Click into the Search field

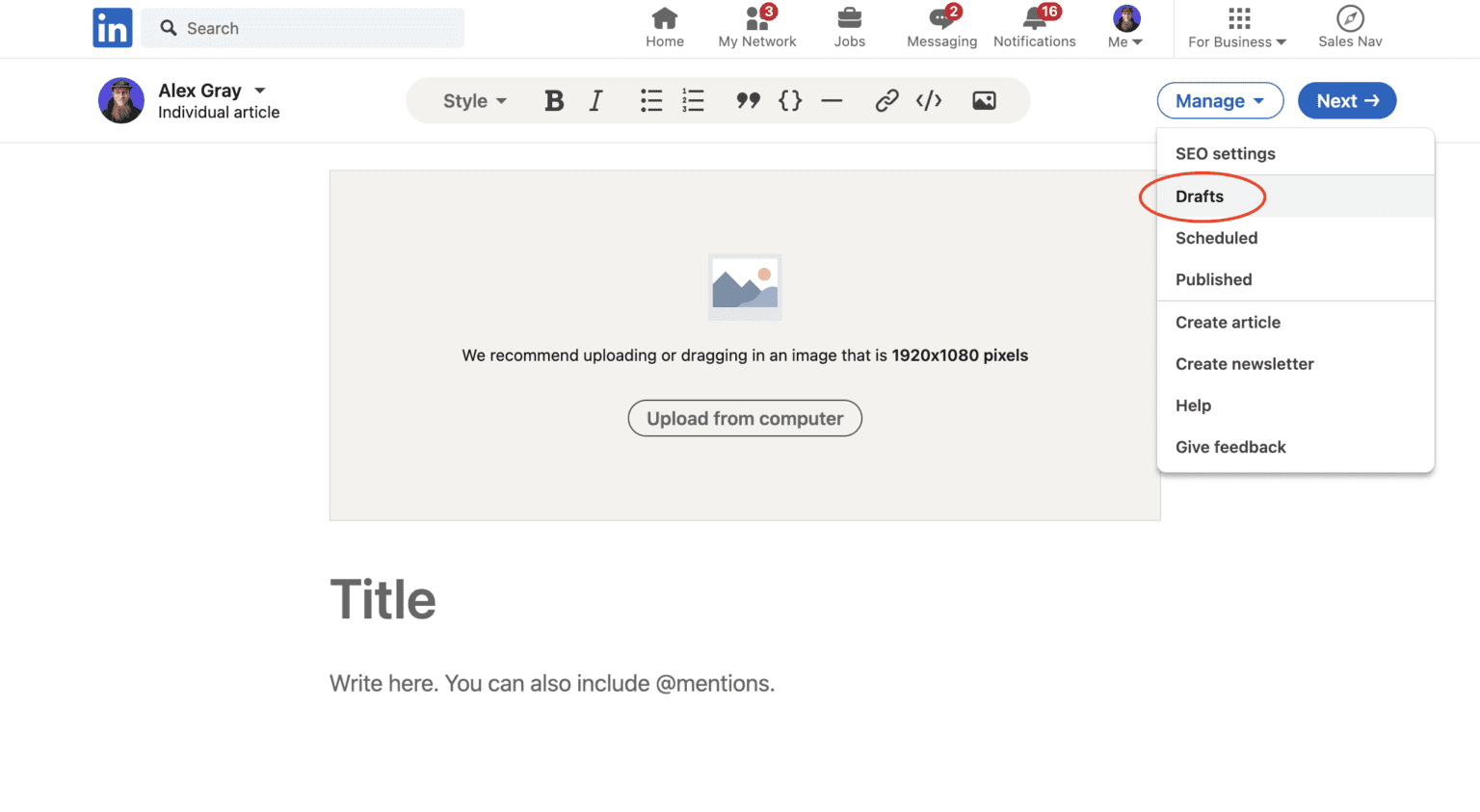point(303,28)
